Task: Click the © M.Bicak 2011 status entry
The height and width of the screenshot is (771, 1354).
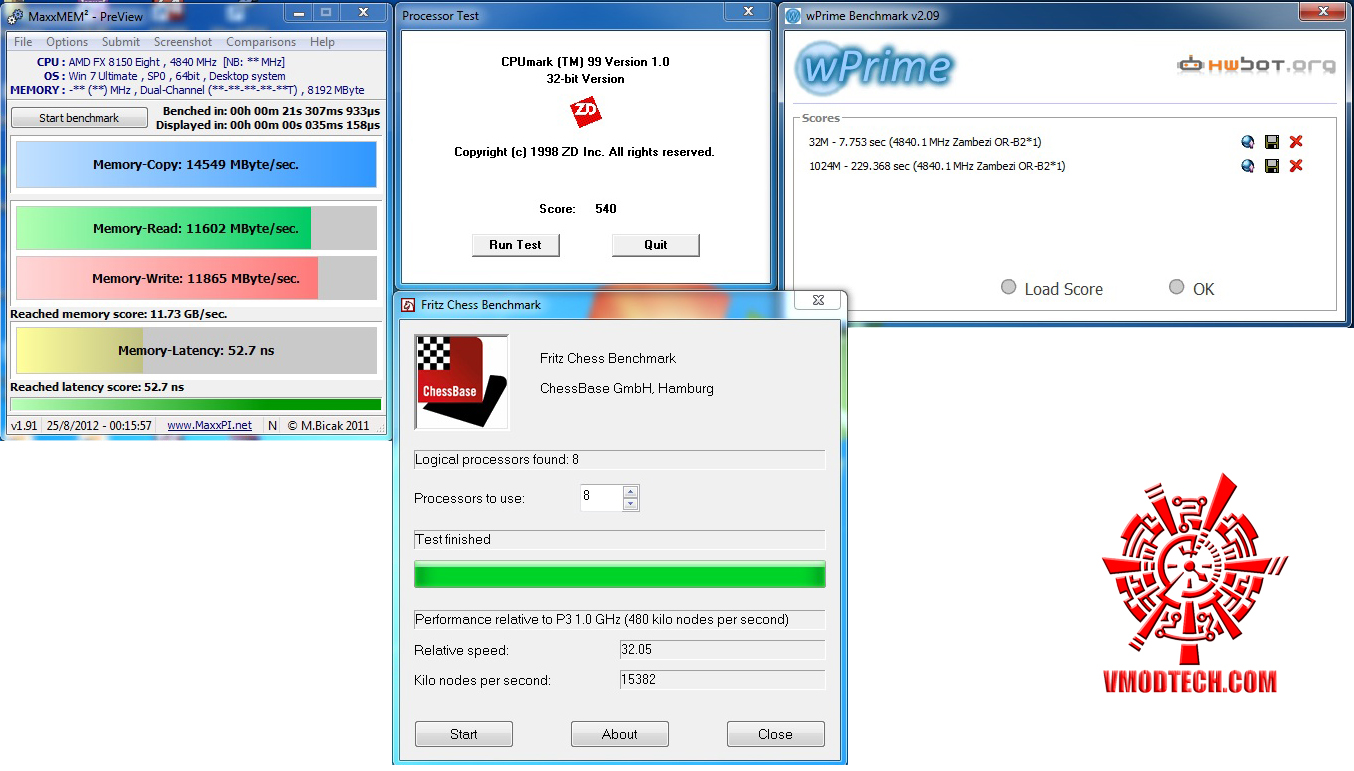Action: pyautogui.click(x=329, y=426)
